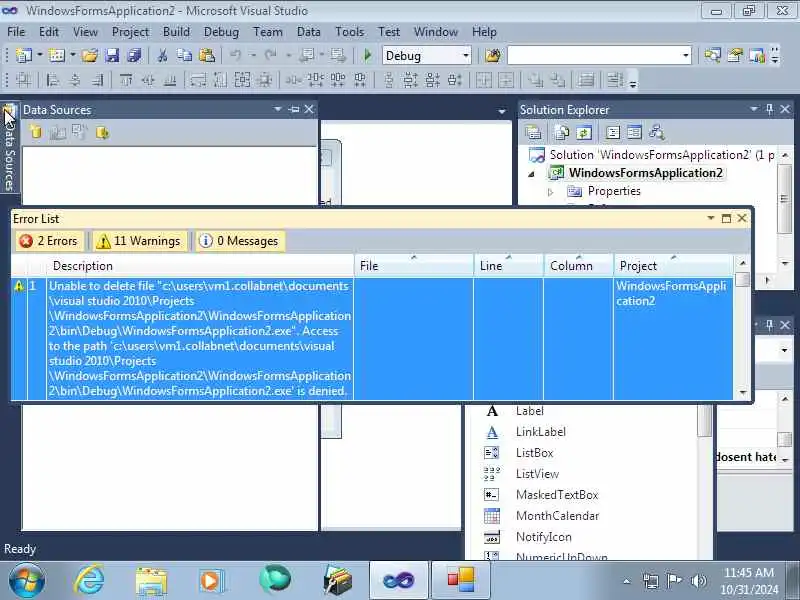
Task: Open Internet Explorer from taskbar
Action: (x=89, y=581)
